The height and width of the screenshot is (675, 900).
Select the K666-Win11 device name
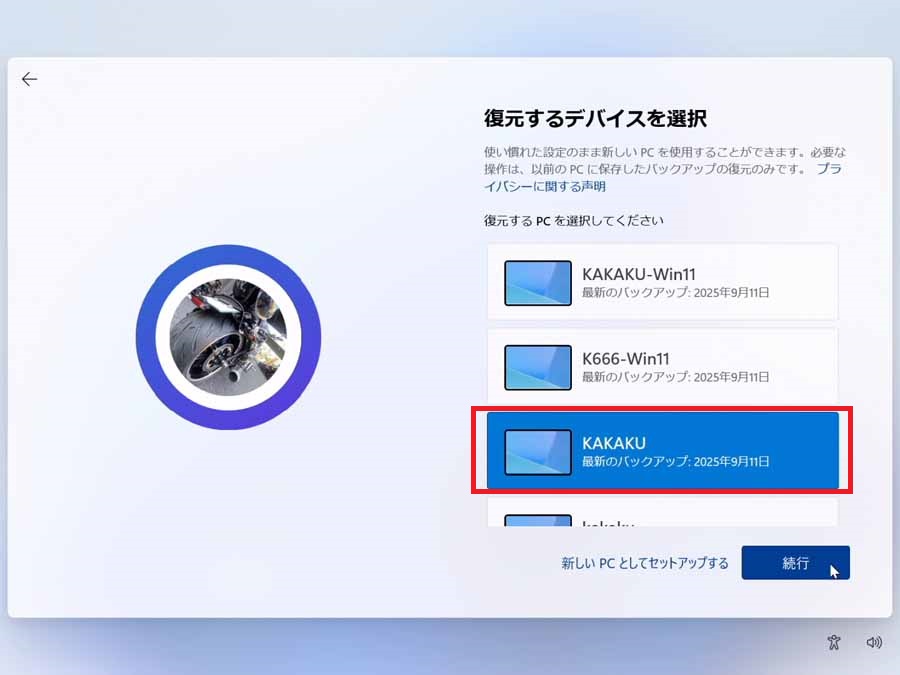tap(625, 358)
